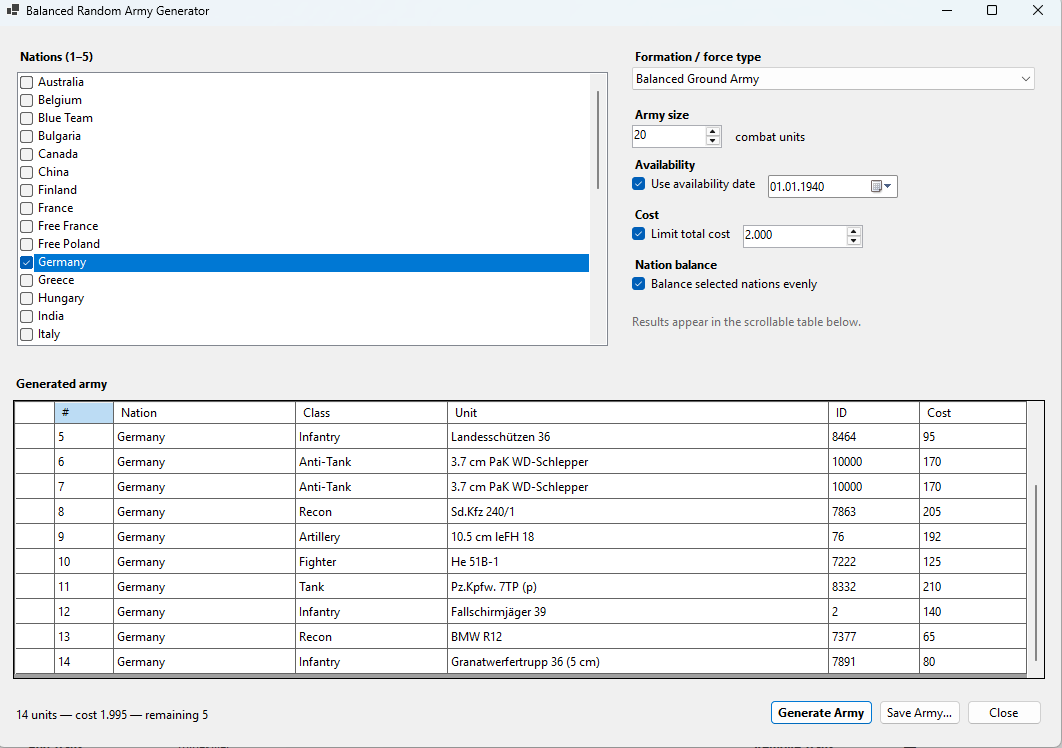
Task: Sort table by Unit column header
Action: click(x=638, y=413)
